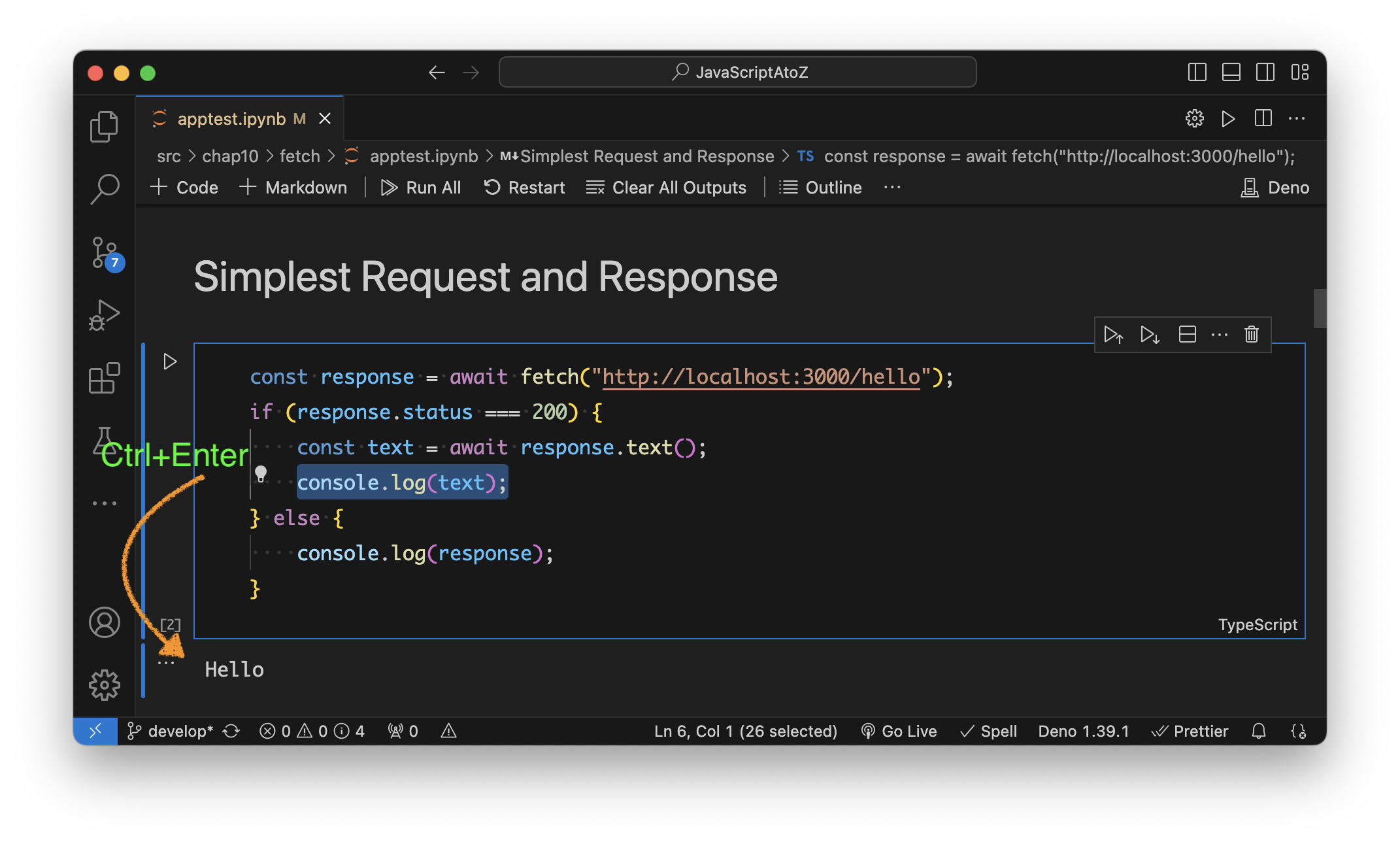Viewport: 1400px width, 842px height.
Task: Open more actions menu in notebook toolbar
Action: [x=892, y=188]
